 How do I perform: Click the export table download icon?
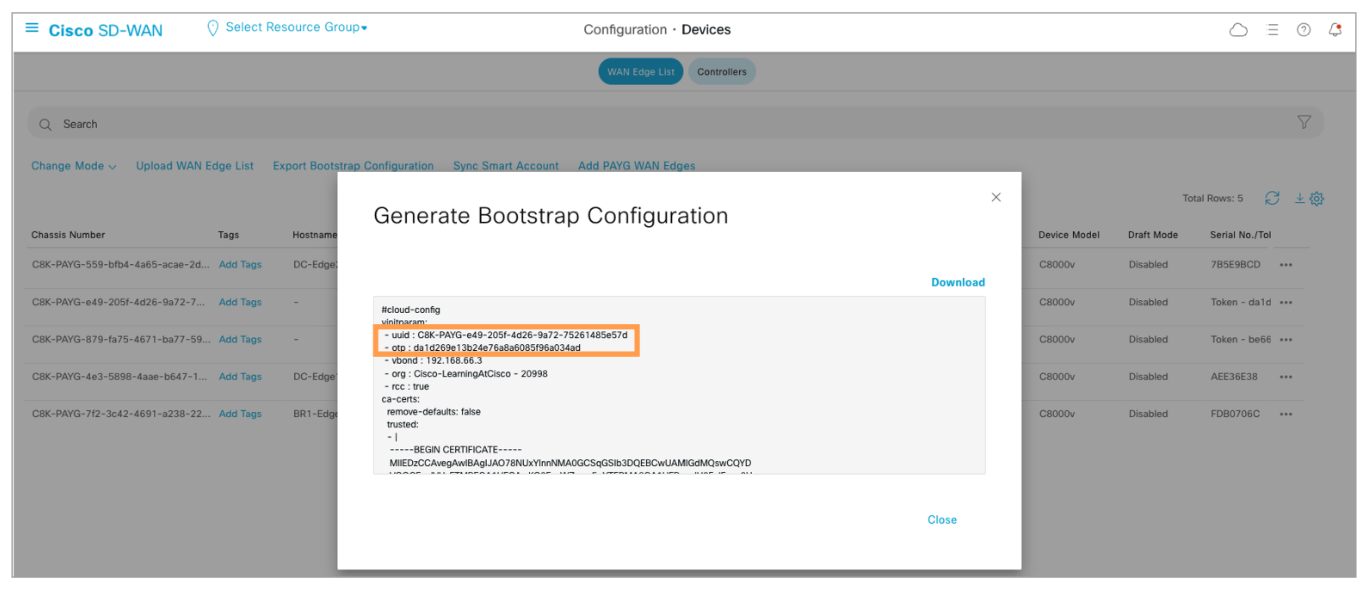click(x=1300, y=199)
